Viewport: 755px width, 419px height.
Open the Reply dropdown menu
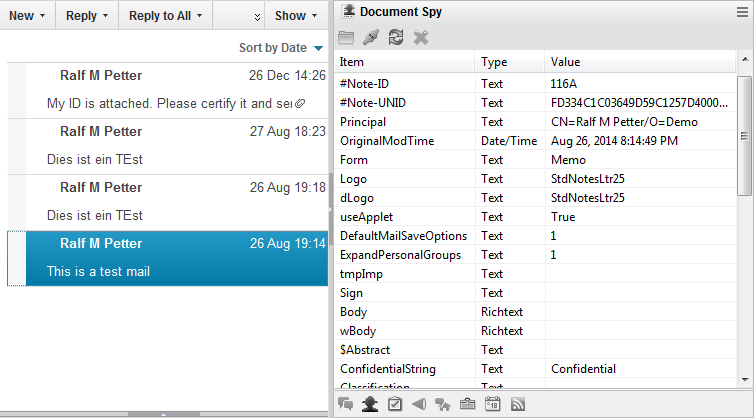tap(87, 16)
